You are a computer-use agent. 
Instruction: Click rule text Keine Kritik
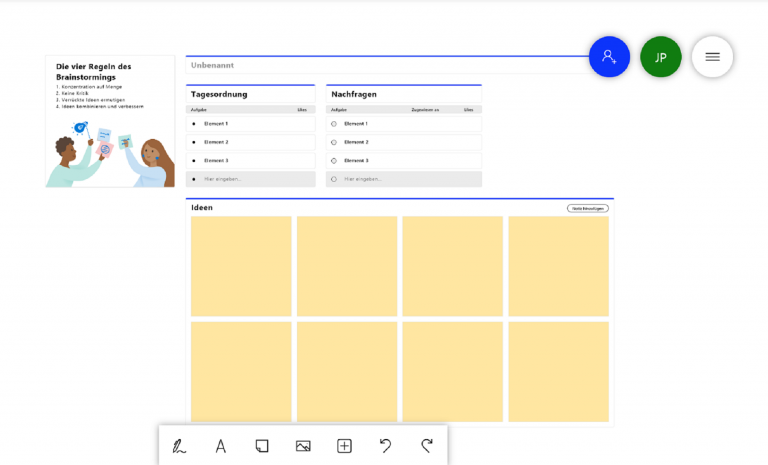click(75, 93)
